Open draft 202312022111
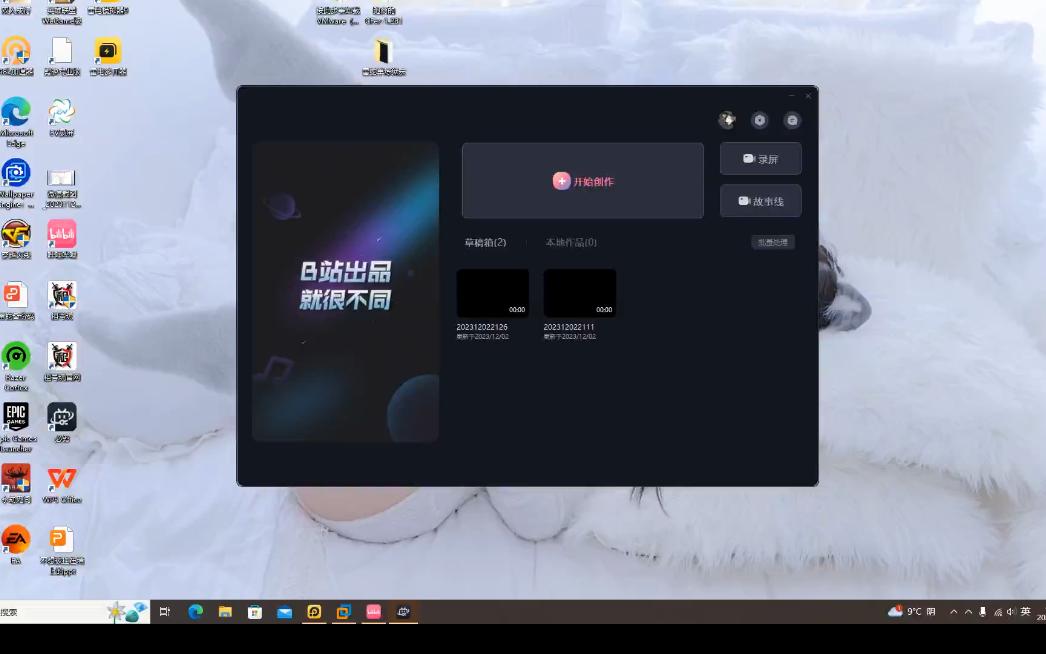The image size is (1046, 654). (x=580, y=292)
